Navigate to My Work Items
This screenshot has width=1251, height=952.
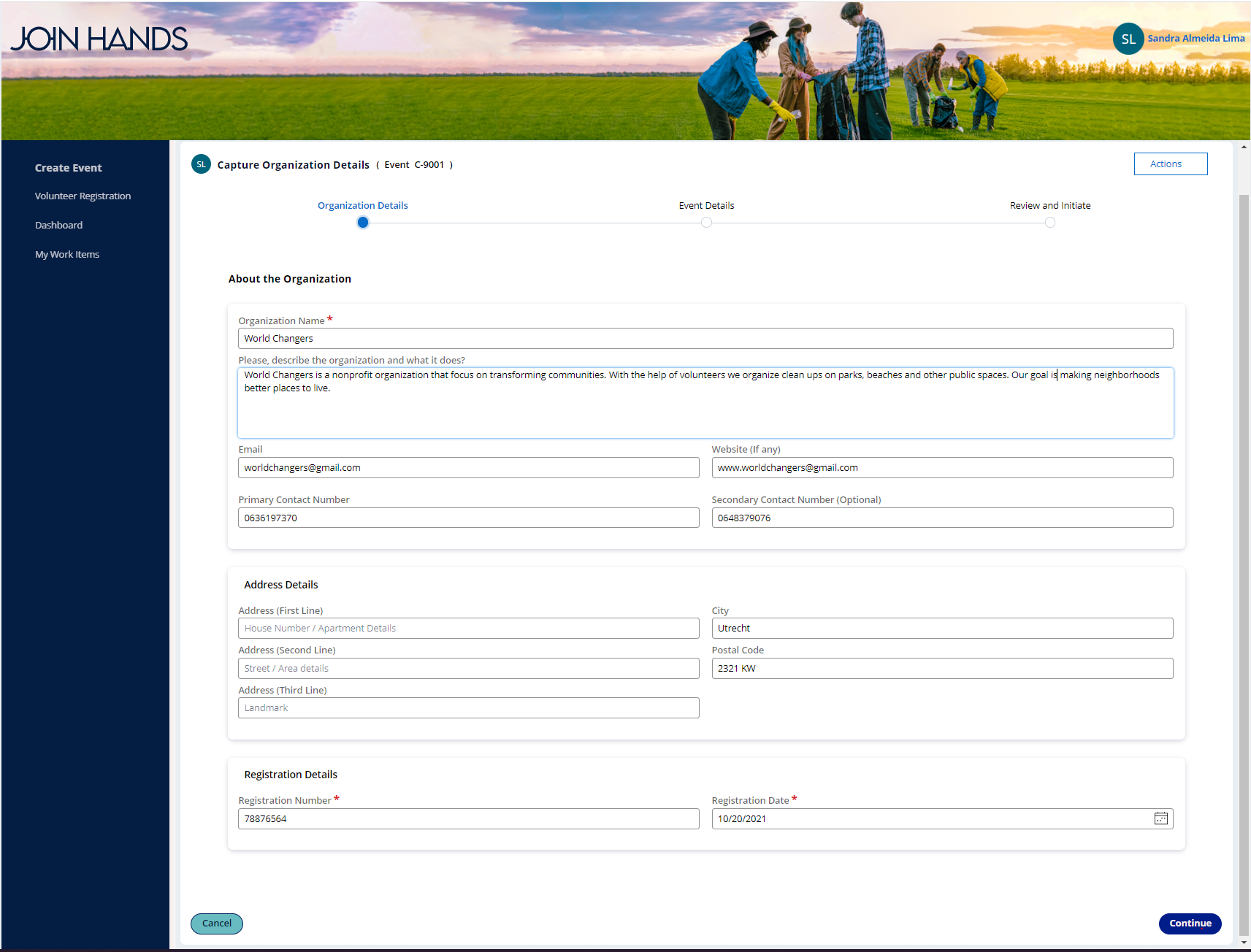click(x=66, y=254)
